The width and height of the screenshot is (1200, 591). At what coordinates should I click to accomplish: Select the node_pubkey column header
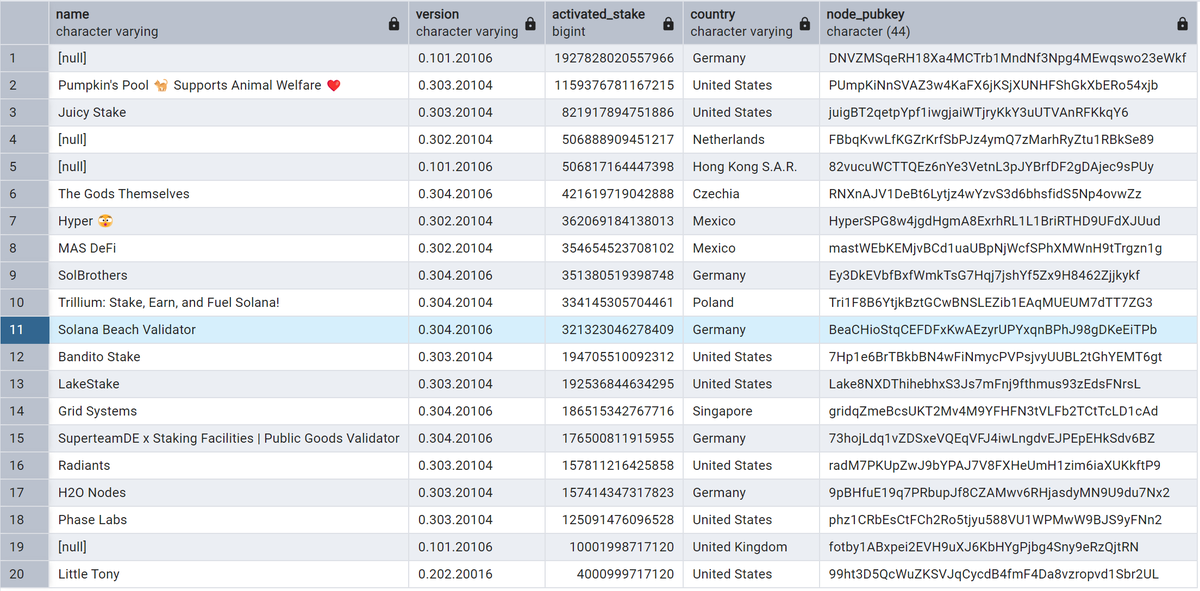tap(1008, 23)
